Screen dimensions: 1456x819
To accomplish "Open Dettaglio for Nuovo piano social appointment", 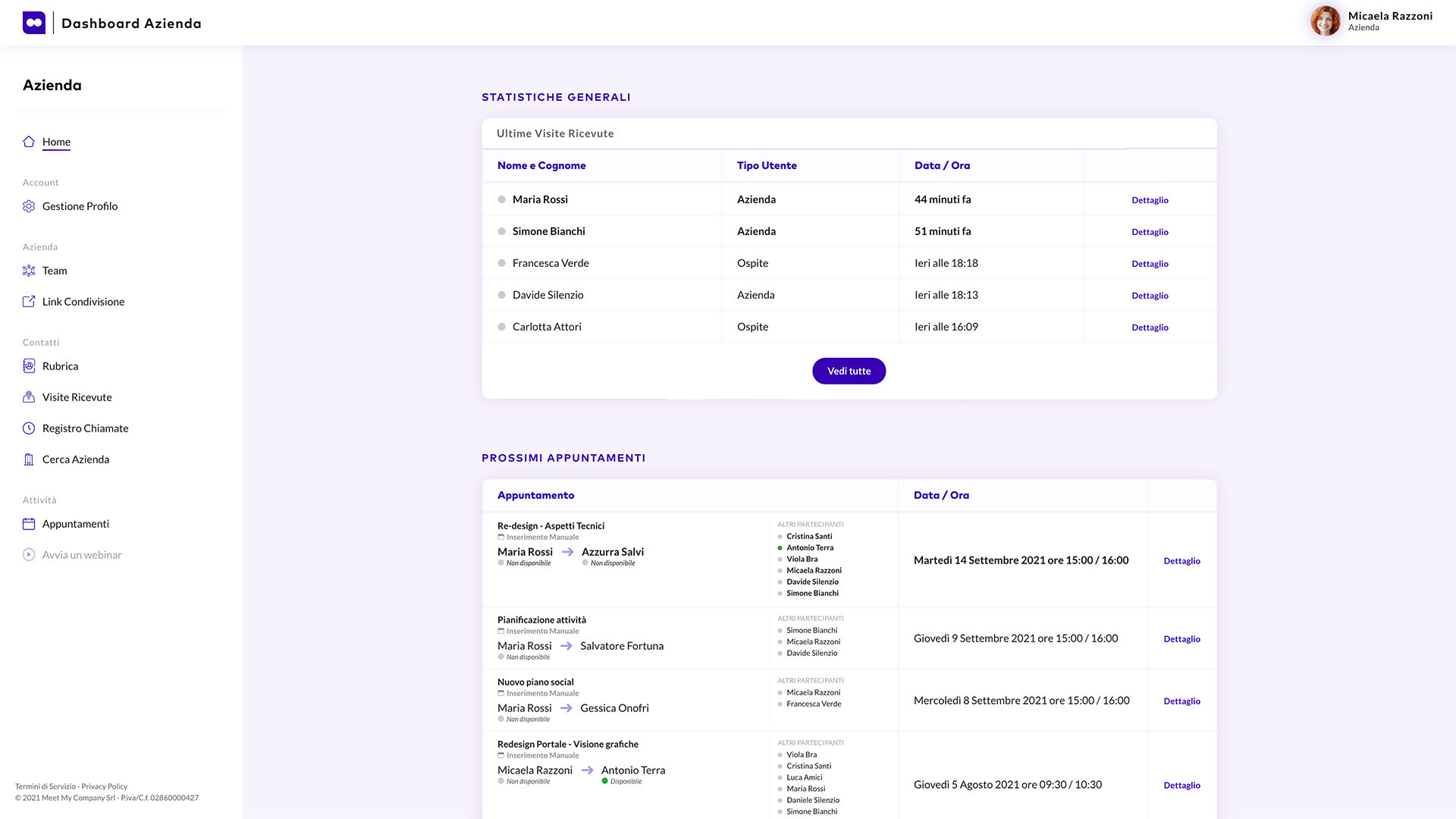I will coord(1181,701).
